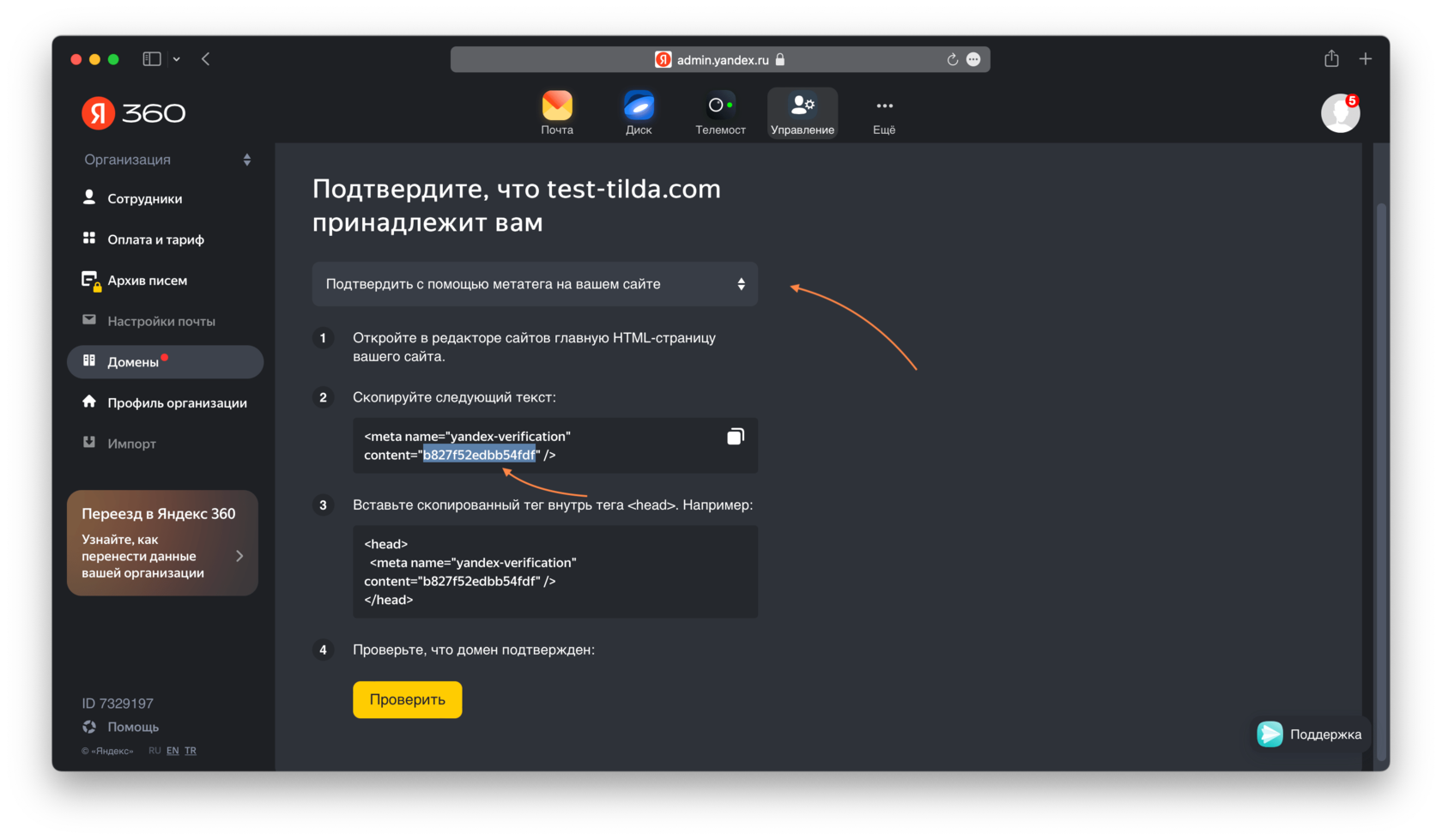
Task: Open the Ещё more services menu
Action: (x=884, y=112)
